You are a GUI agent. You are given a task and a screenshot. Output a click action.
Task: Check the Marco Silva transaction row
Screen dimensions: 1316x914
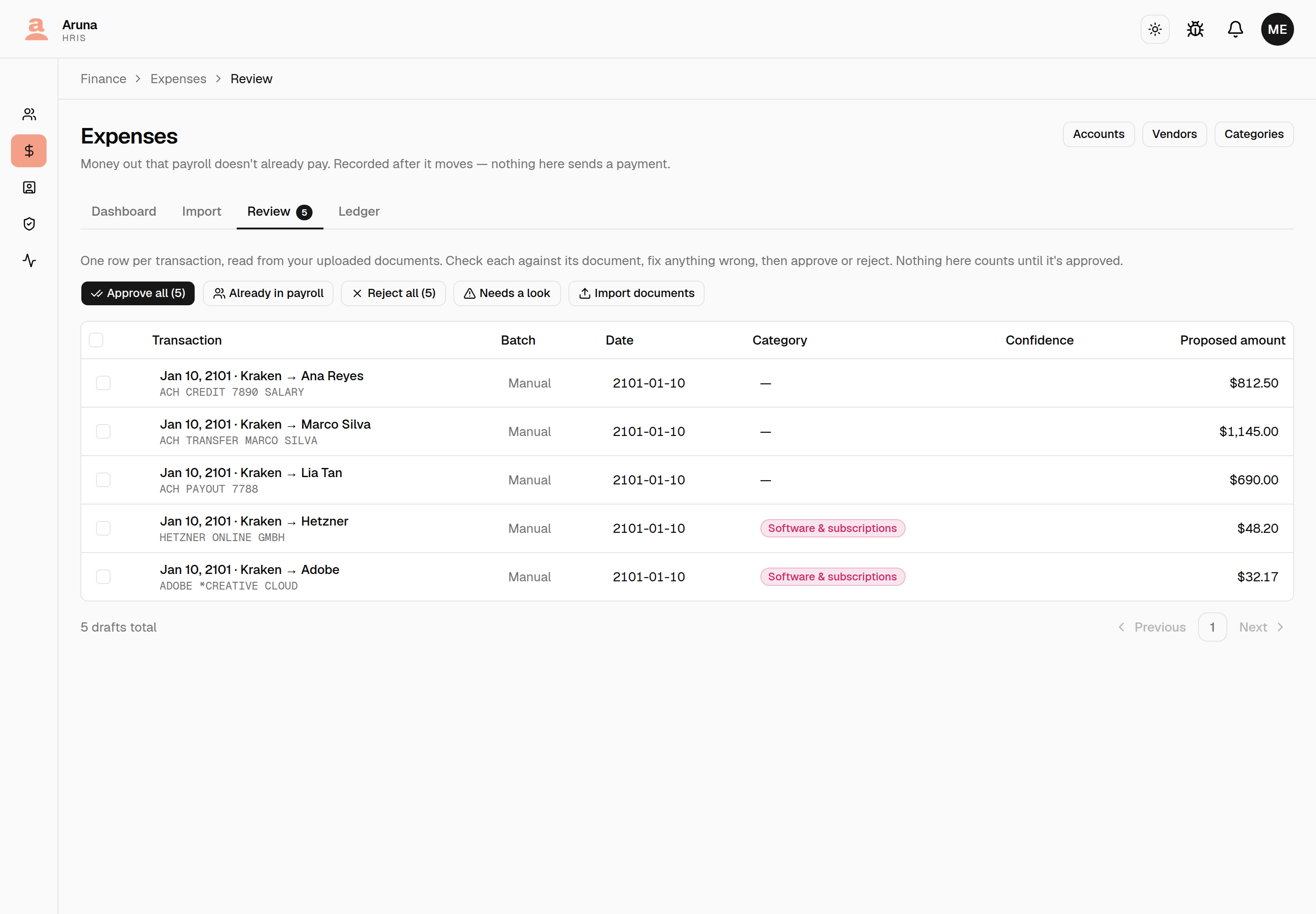[103, 432]
